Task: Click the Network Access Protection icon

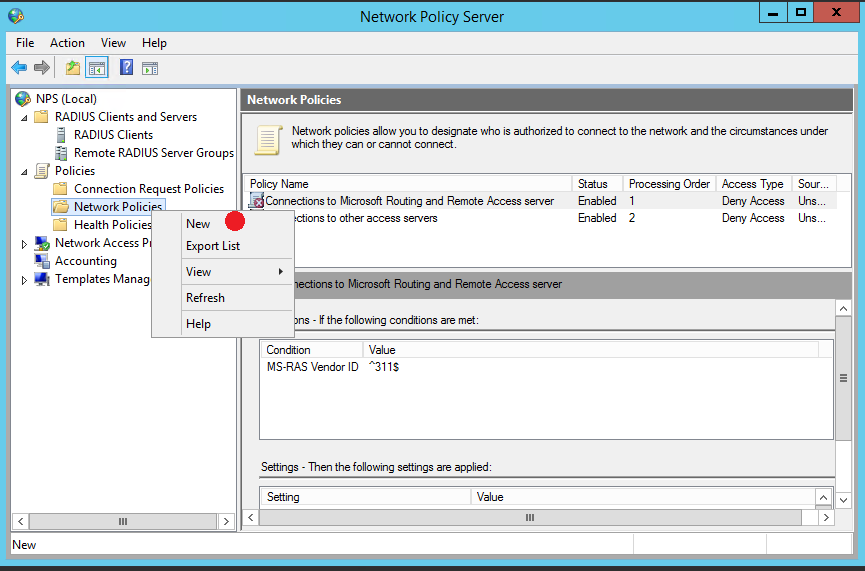Action: tap(42, 243)
